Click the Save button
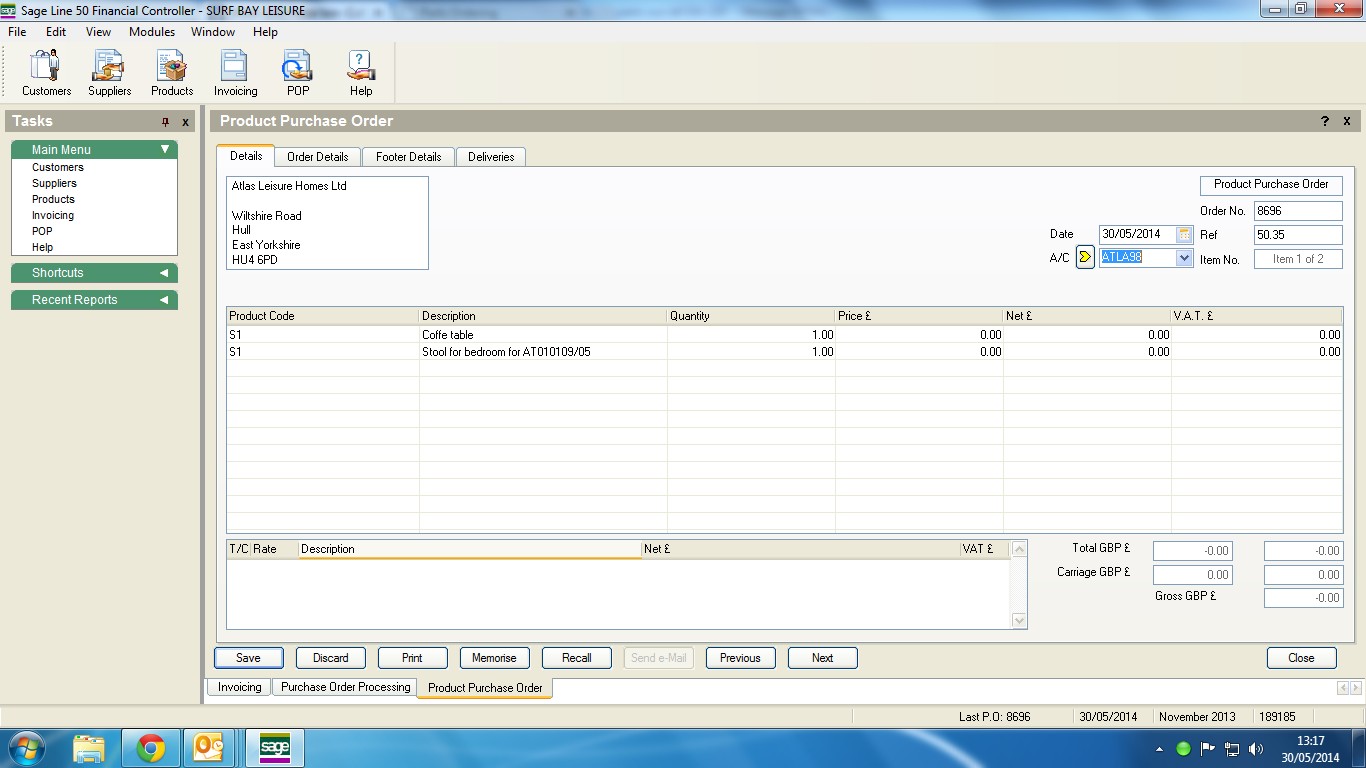The height and width of the screenshot is (768, 1366). pyautogui.click(x=248, y=658)
